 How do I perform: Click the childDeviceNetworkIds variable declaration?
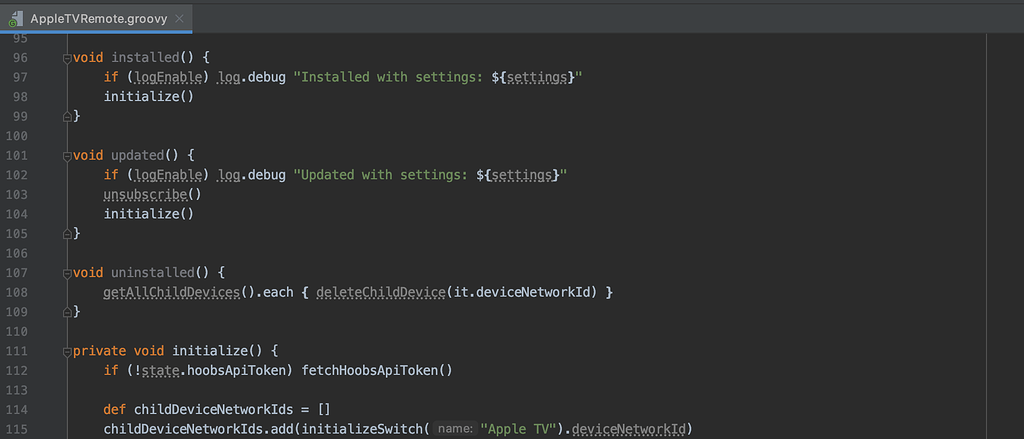point(214,410)
